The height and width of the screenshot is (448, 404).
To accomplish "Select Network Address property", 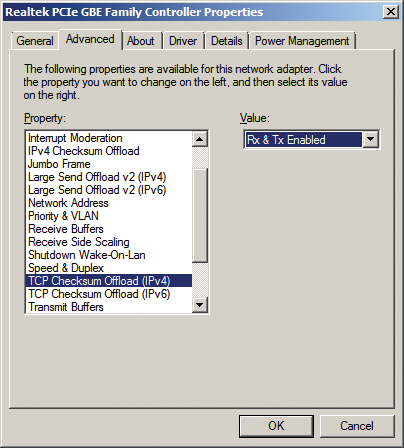I will 108,203.
